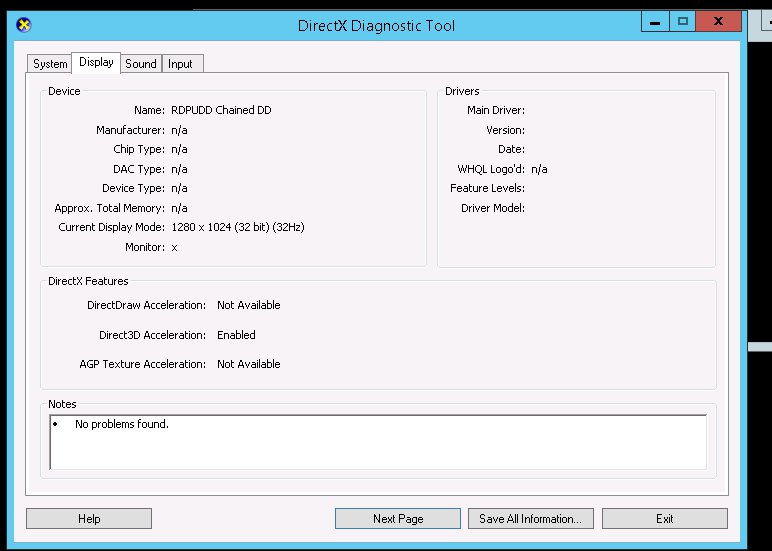Click the device name 'RDPUDD Chained DD'
772x551 pixels.
222,110
